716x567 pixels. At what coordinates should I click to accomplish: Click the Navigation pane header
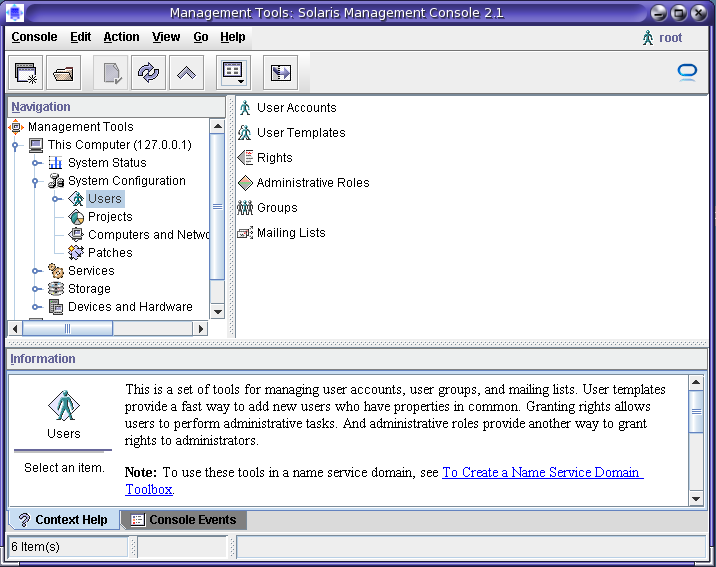tap(117, 107)
